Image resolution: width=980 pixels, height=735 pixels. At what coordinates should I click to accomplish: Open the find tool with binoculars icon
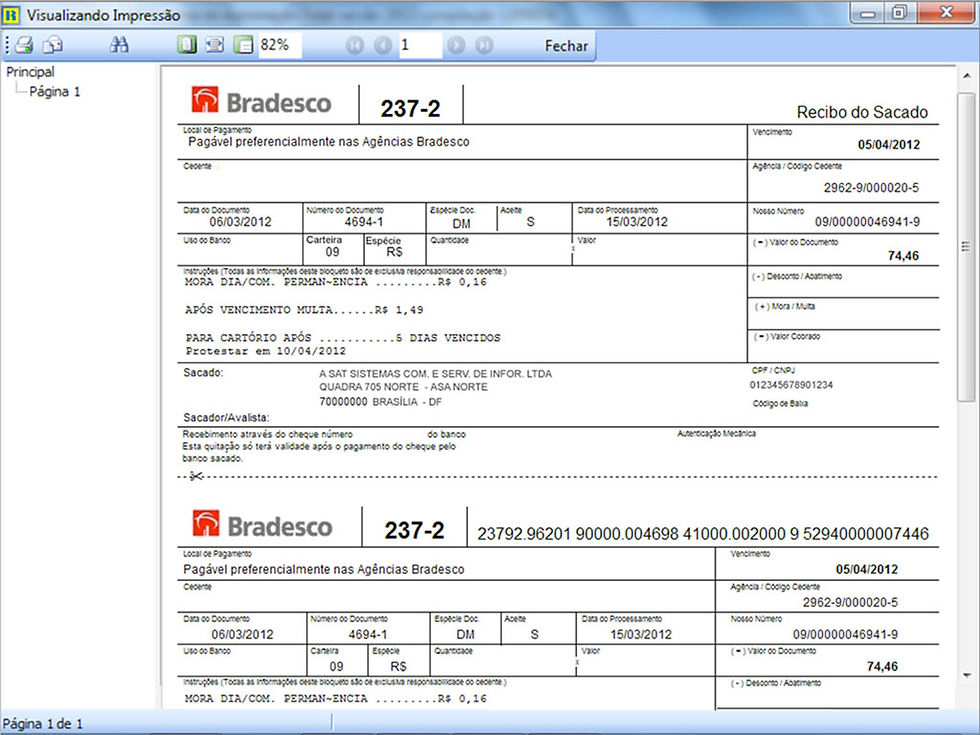tap(119, 44)
